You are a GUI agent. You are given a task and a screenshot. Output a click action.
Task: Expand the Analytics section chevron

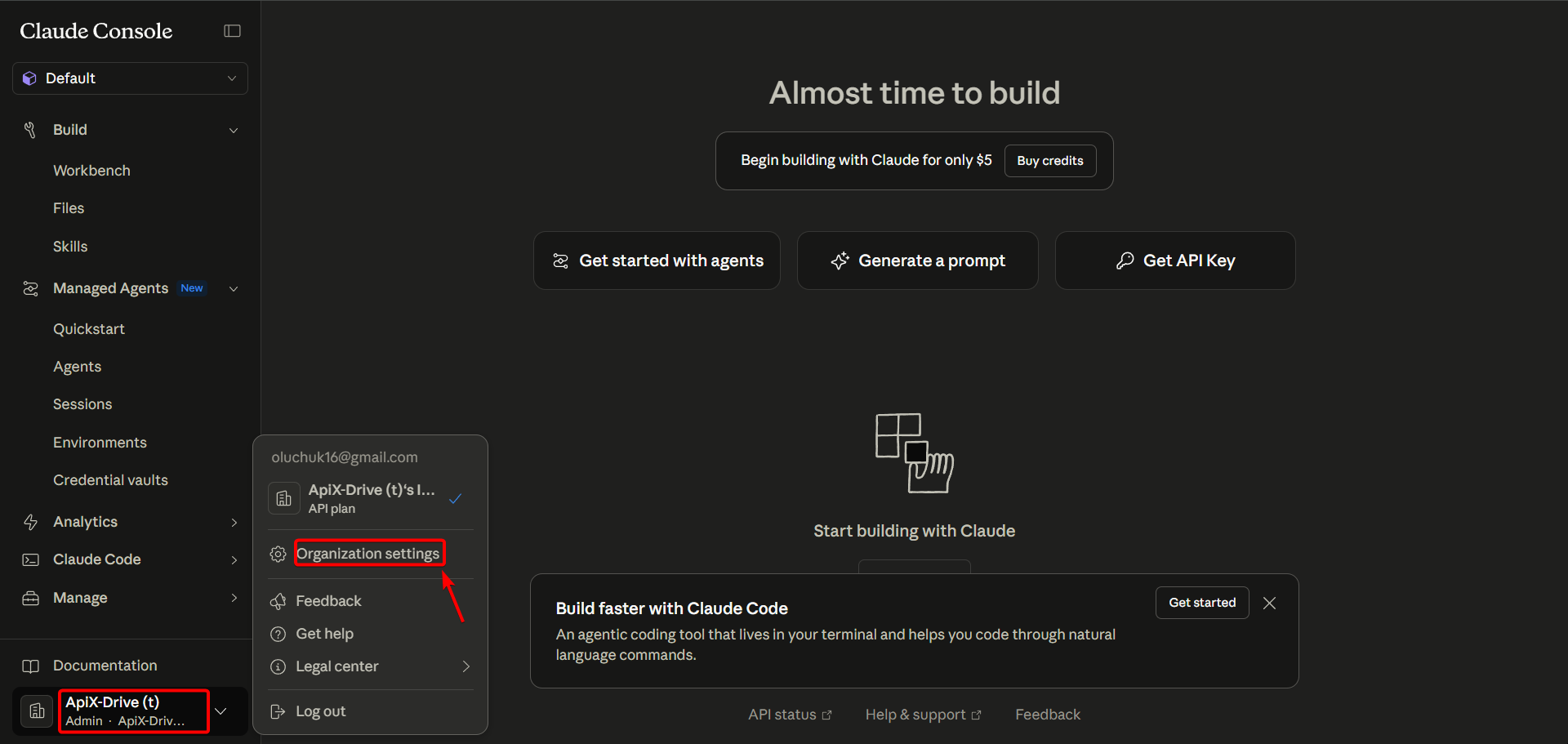pyautogui.click(x=234, y=523)
